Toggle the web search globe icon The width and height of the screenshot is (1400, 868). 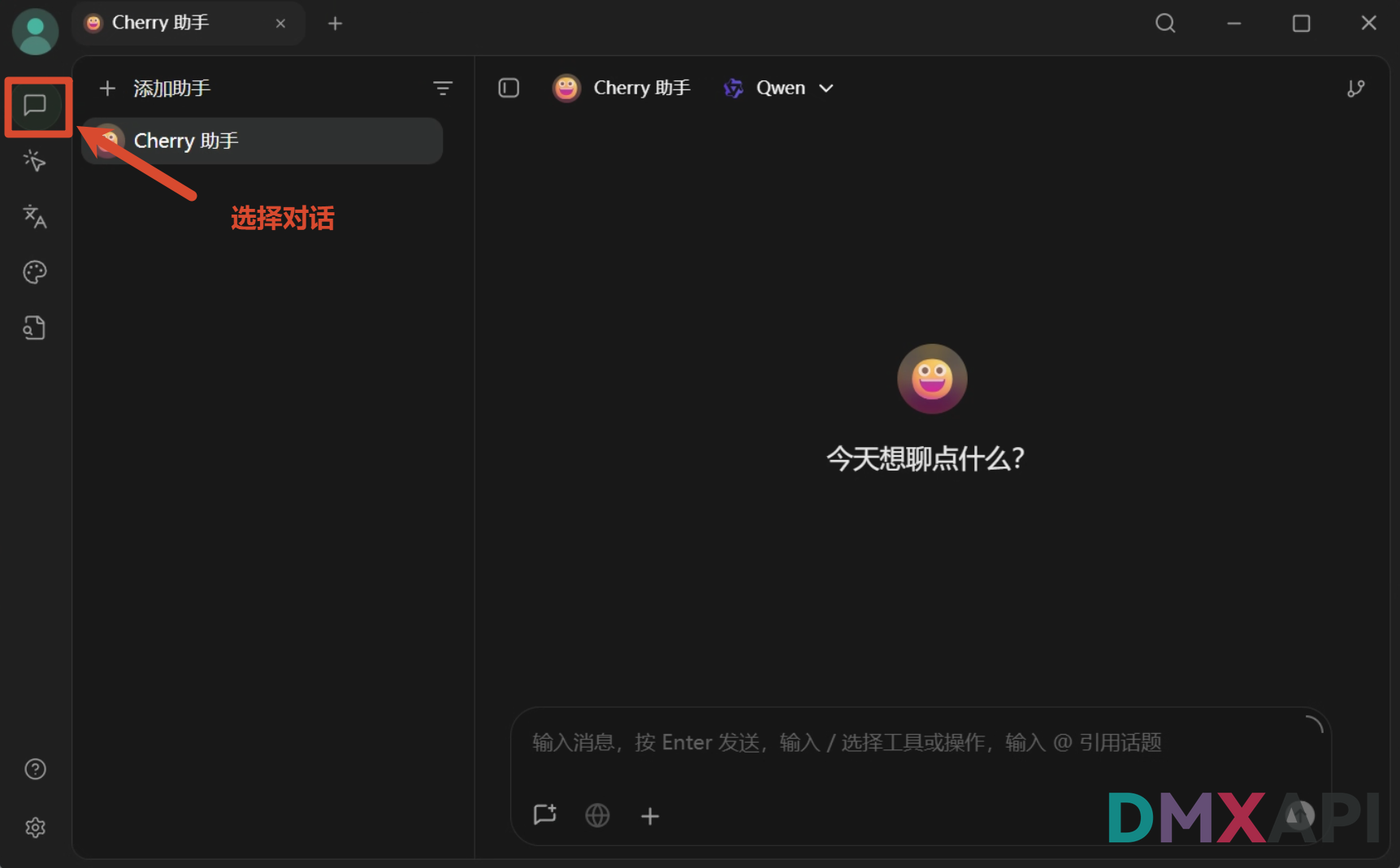[x=597, y=814]
